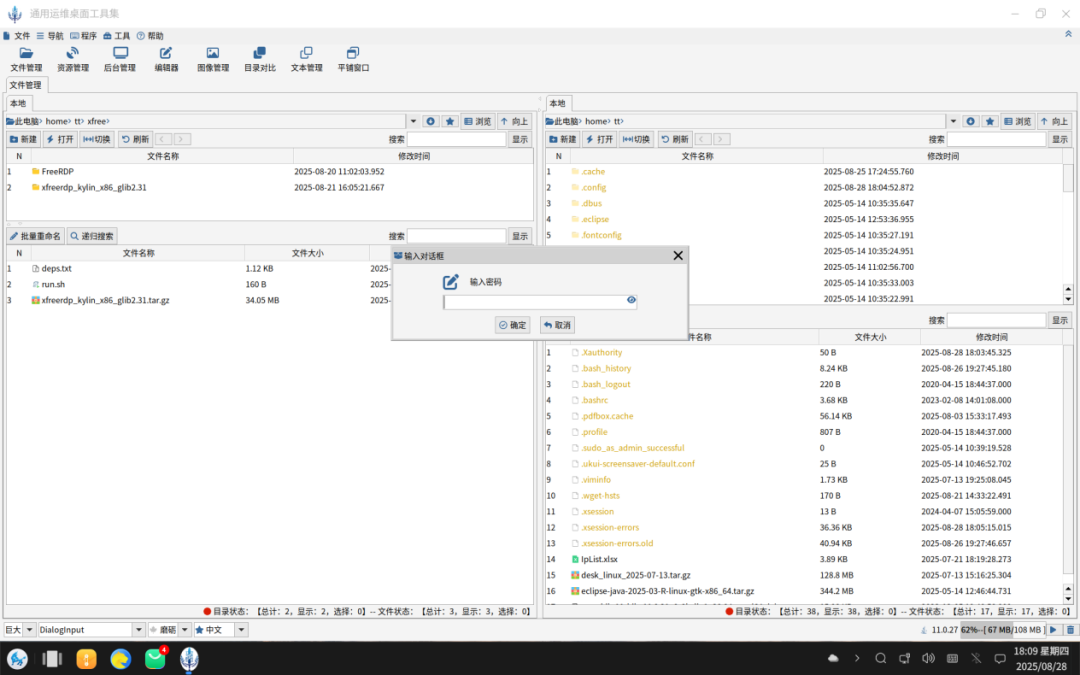Click the memory usage bar 67 MB/108 MB

coord(1002,630)
